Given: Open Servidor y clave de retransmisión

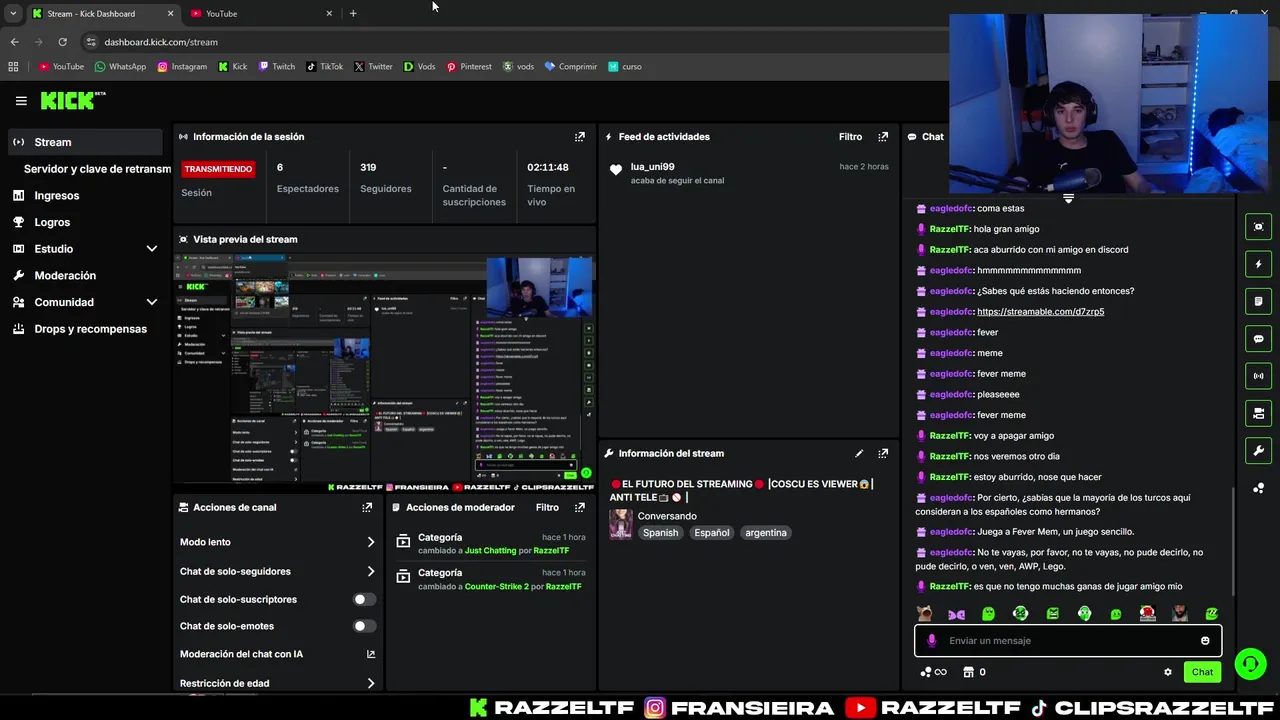Looking at the screenshot, I should pos(97,169).
